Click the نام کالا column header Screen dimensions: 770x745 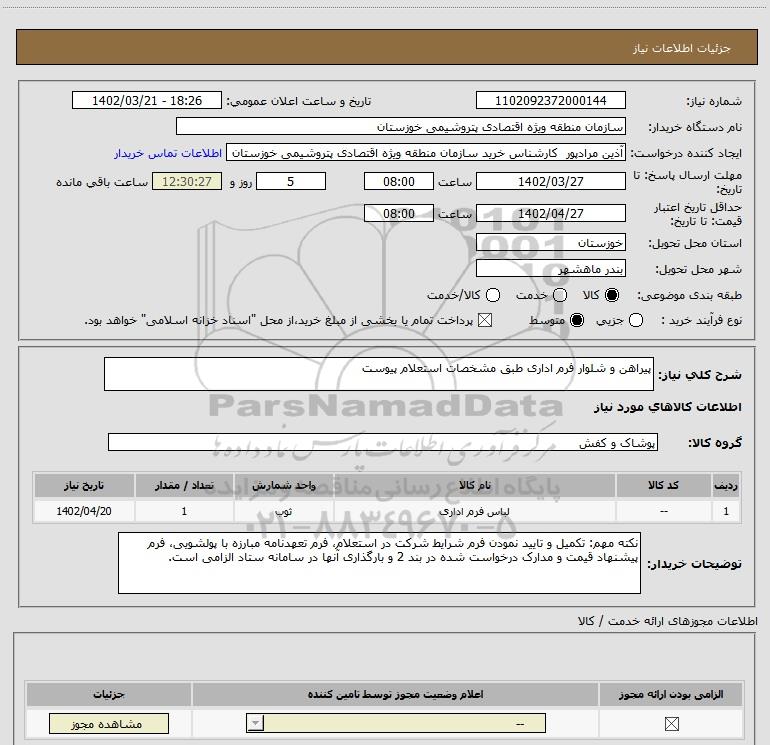[x=474, y=485]
